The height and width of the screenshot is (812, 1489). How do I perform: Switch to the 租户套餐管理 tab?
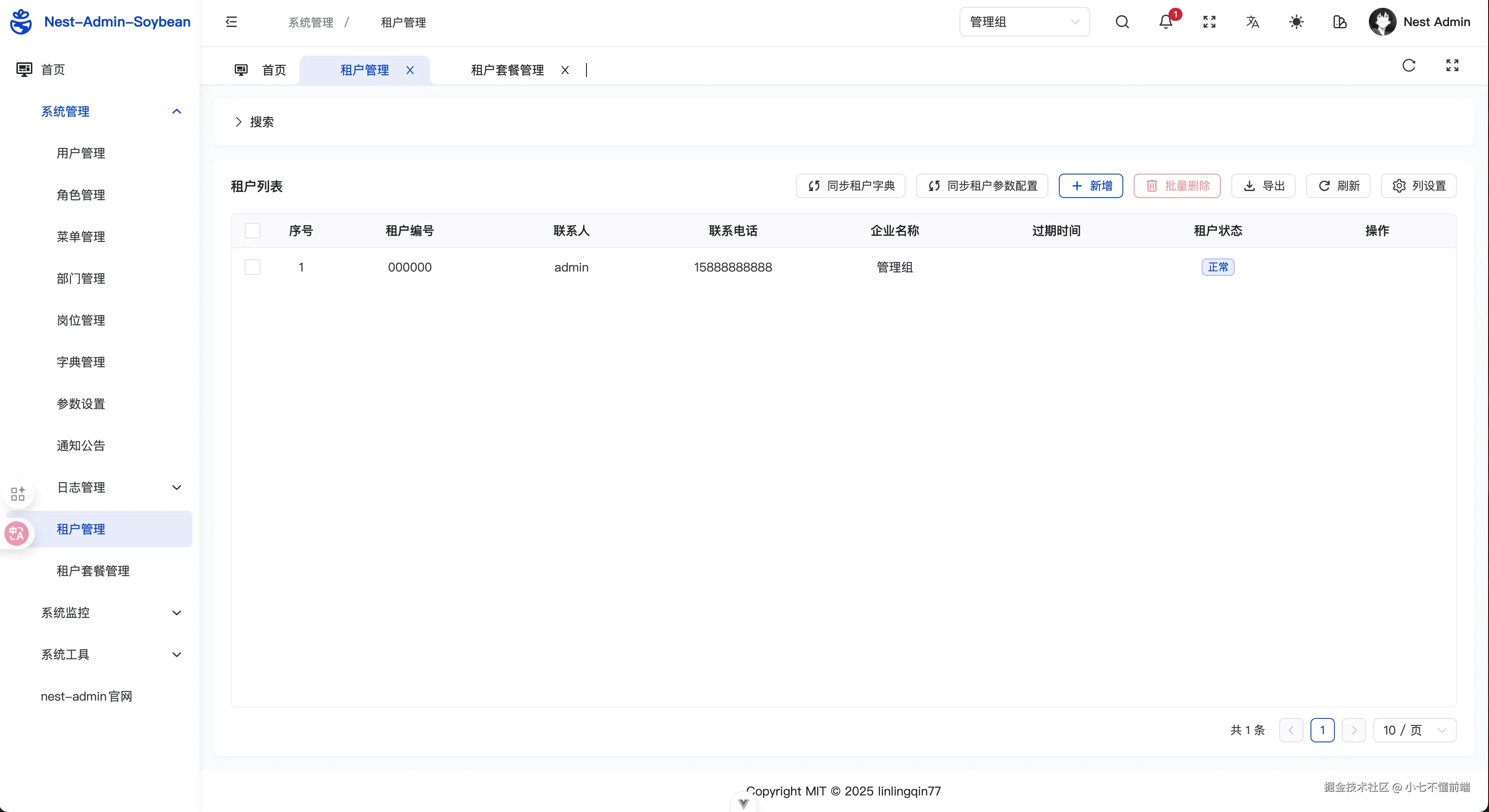507,70
